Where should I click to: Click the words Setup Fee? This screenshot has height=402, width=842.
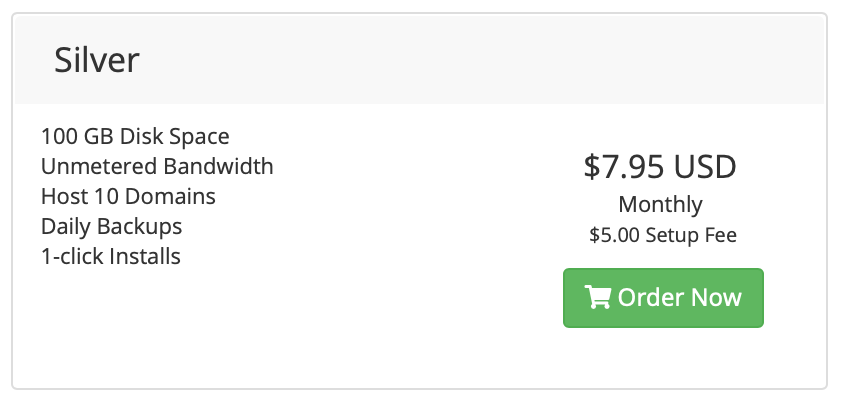pos(691,235)
